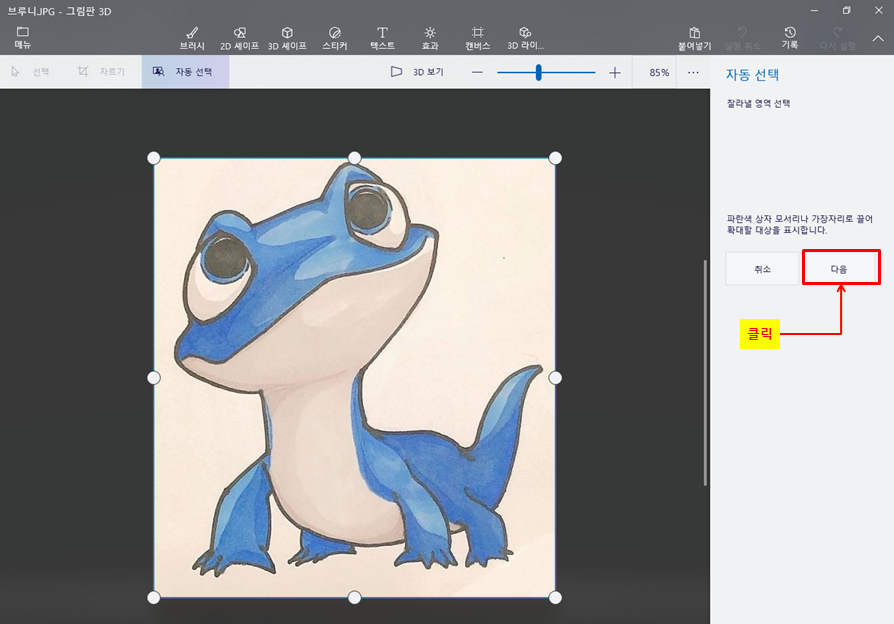
Task: Click the bottom-middle selection edge handle
Action: coord(354,597)
